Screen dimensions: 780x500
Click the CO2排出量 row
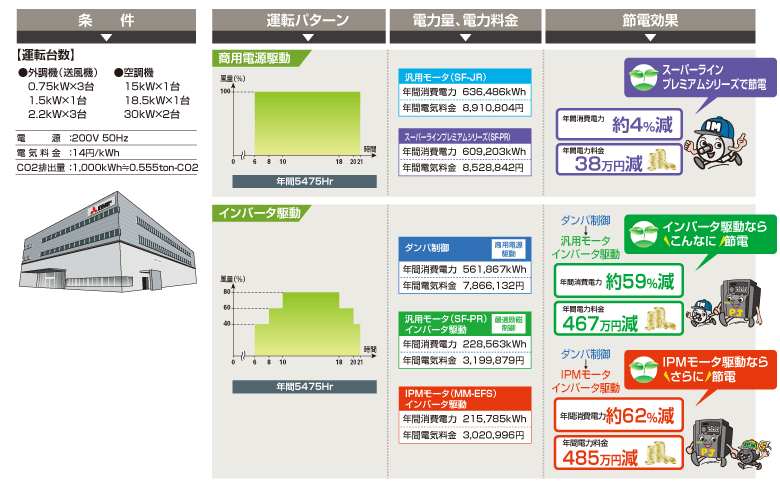point(107,168)
